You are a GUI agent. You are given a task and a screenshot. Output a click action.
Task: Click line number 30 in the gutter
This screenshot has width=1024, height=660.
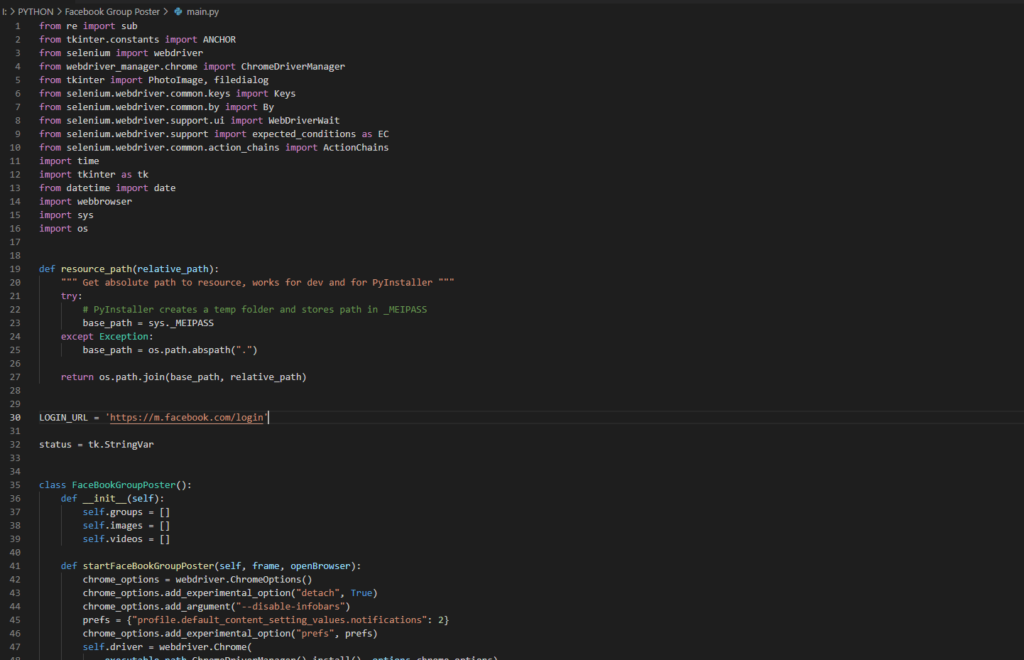tap(14, 417)
